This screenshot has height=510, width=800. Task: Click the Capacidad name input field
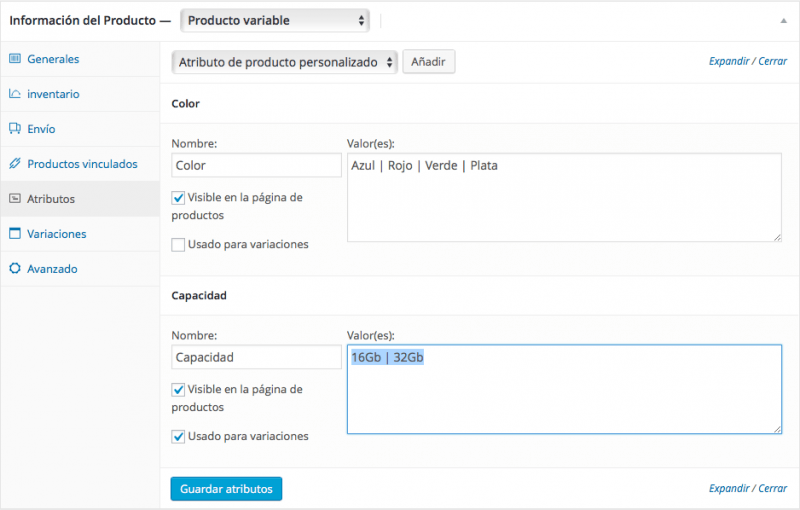257,357
